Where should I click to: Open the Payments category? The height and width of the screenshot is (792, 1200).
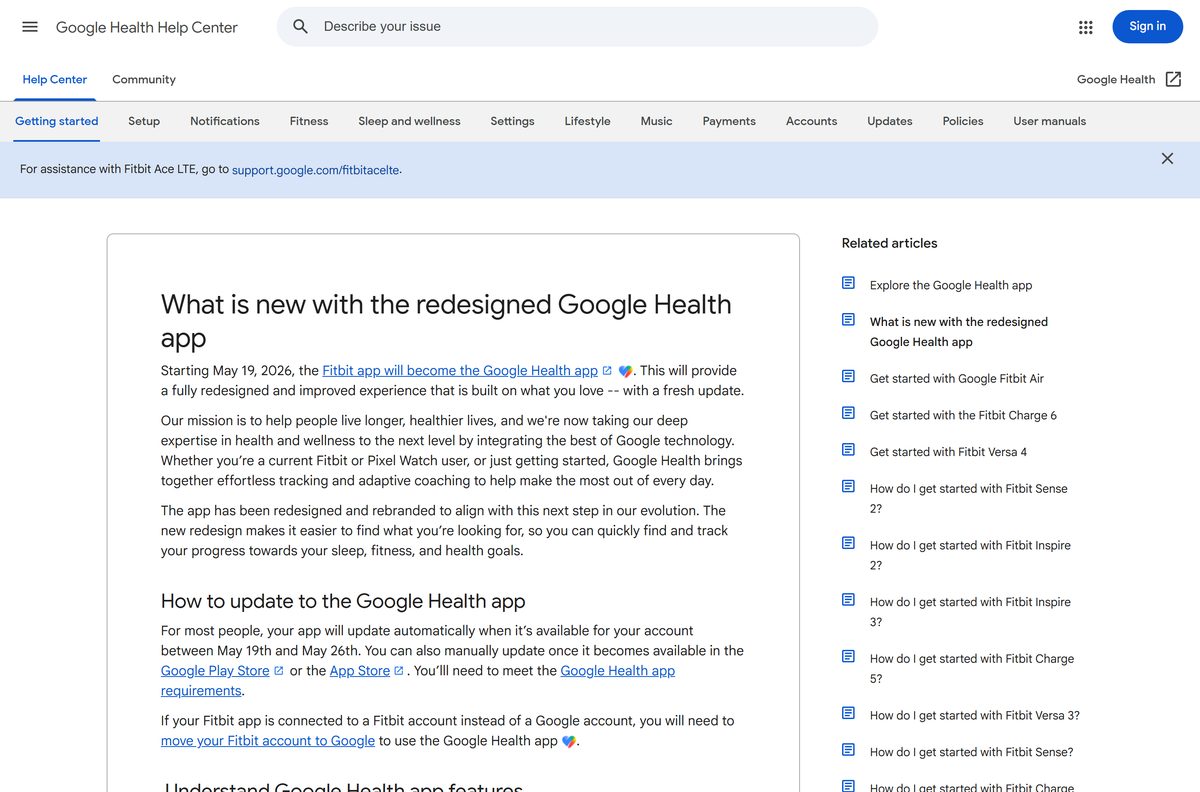click(x=729, y=121)
